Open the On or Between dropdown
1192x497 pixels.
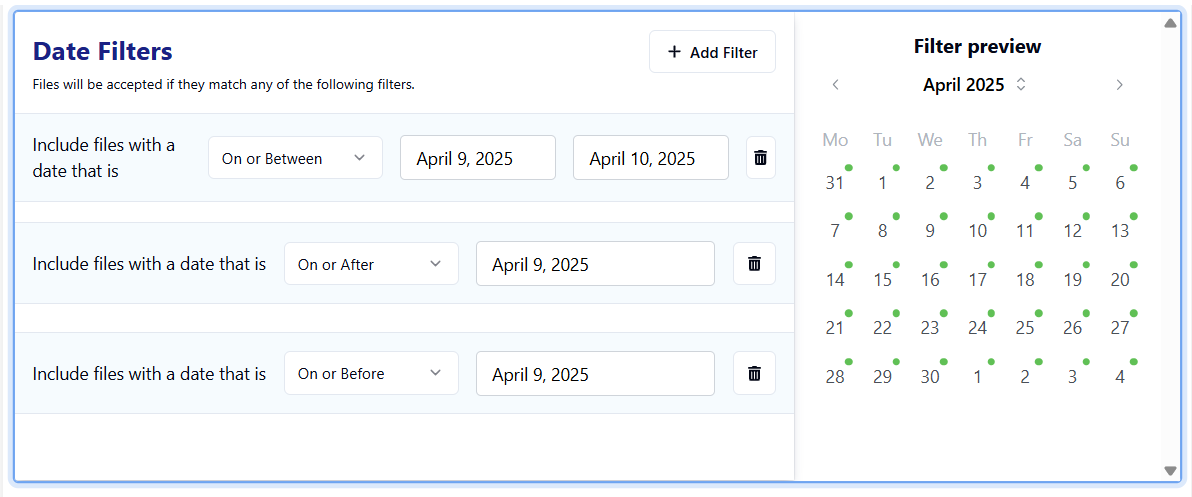pos(295,158)
